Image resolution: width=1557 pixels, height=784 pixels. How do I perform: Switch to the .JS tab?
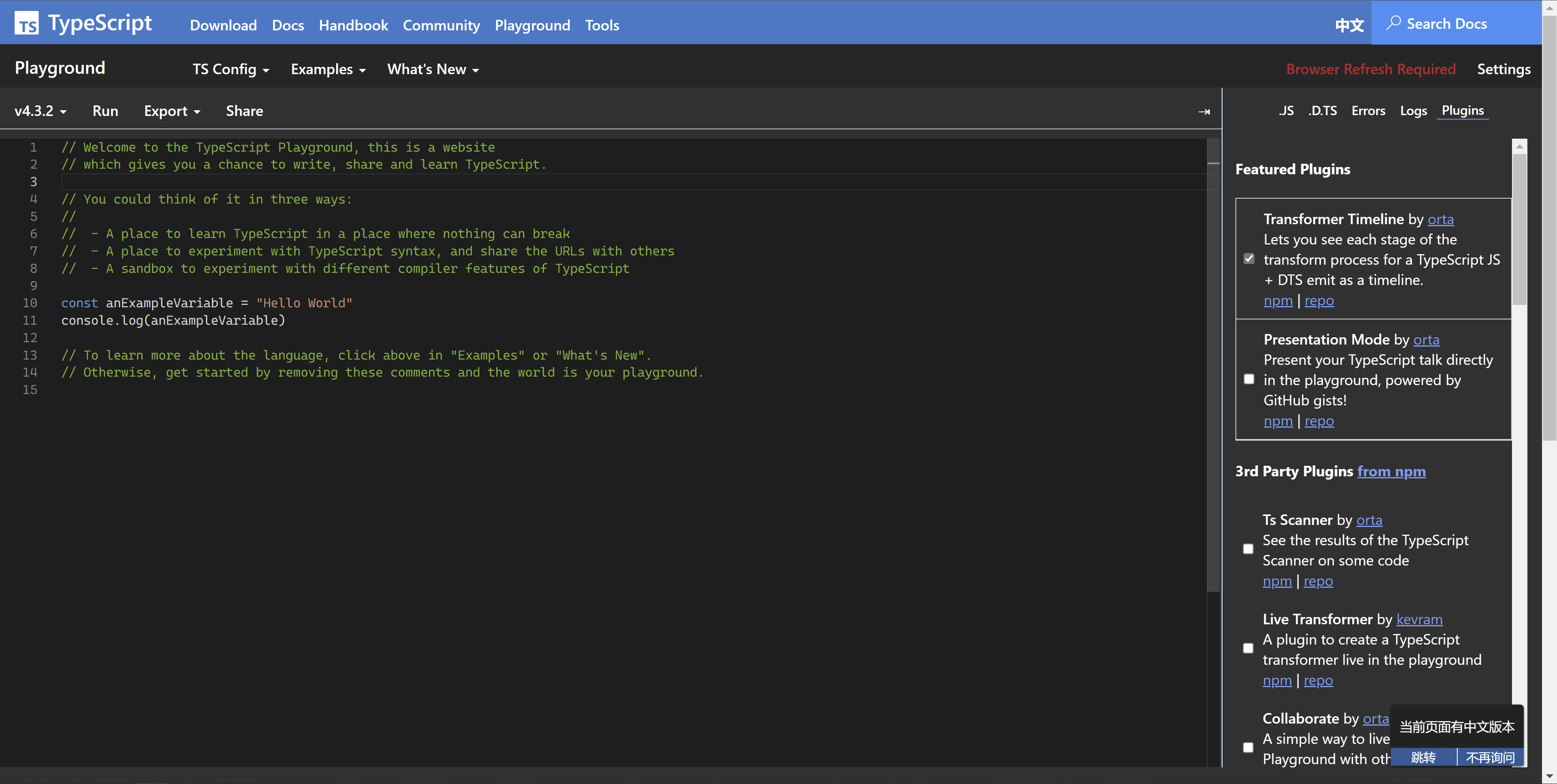[x=1286, y=111]
